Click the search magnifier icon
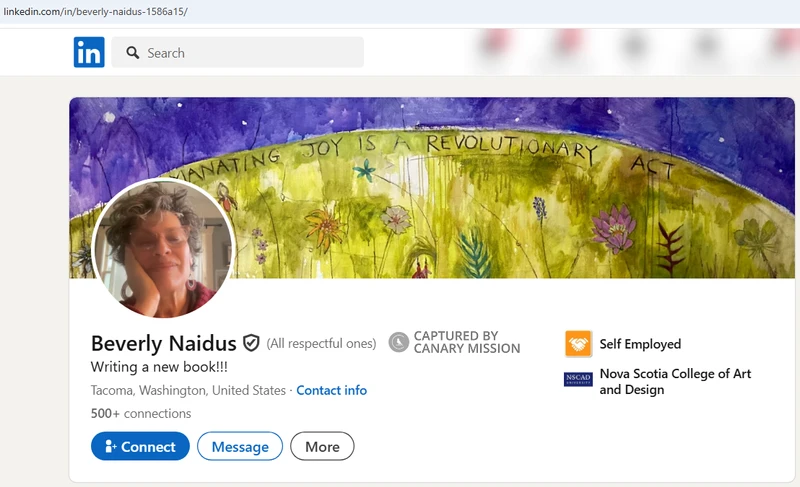Image resolution: width=800 pixels, height=487 pixels. tap(133, 53)
